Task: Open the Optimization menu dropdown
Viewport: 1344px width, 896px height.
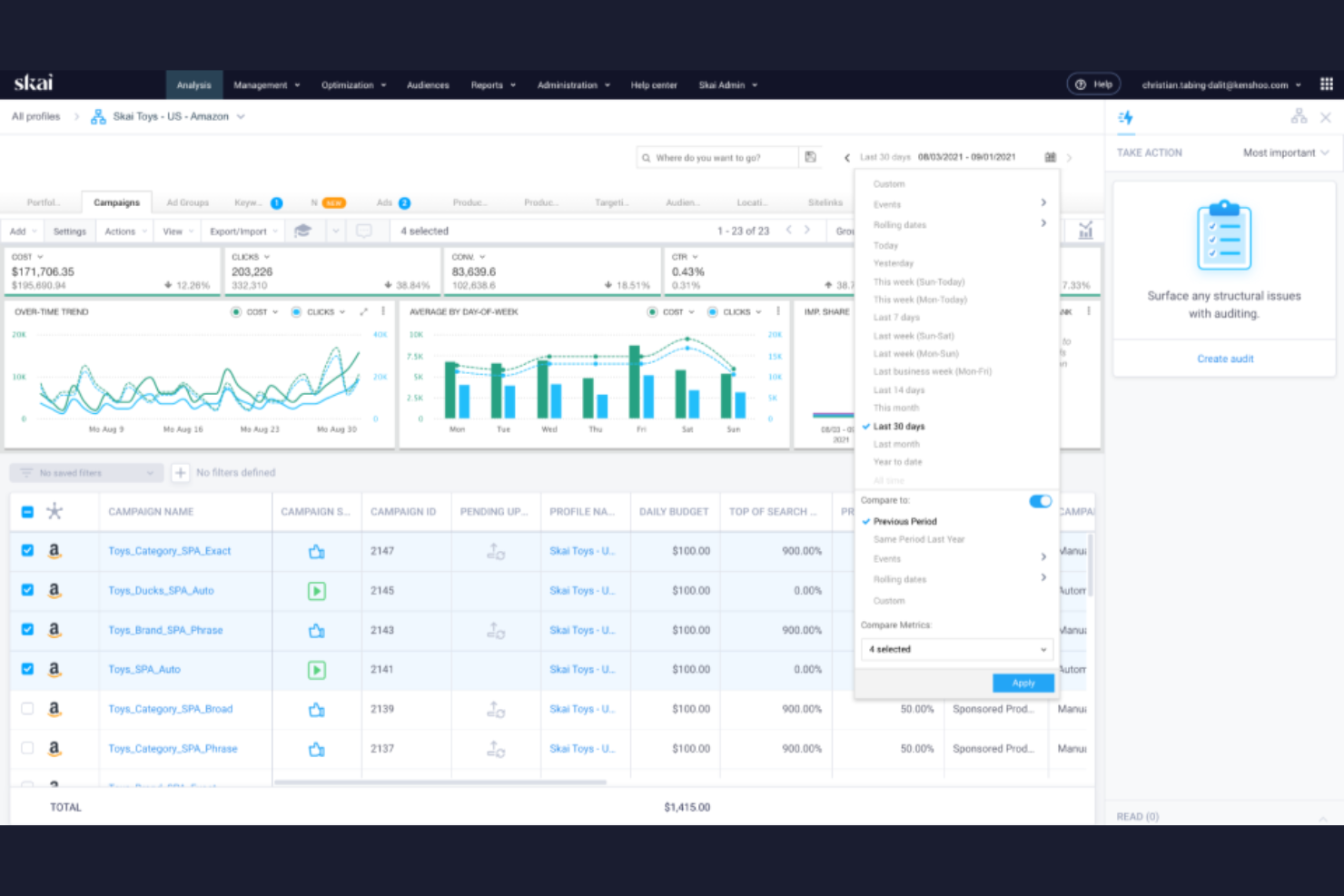Action: point(354,85)
